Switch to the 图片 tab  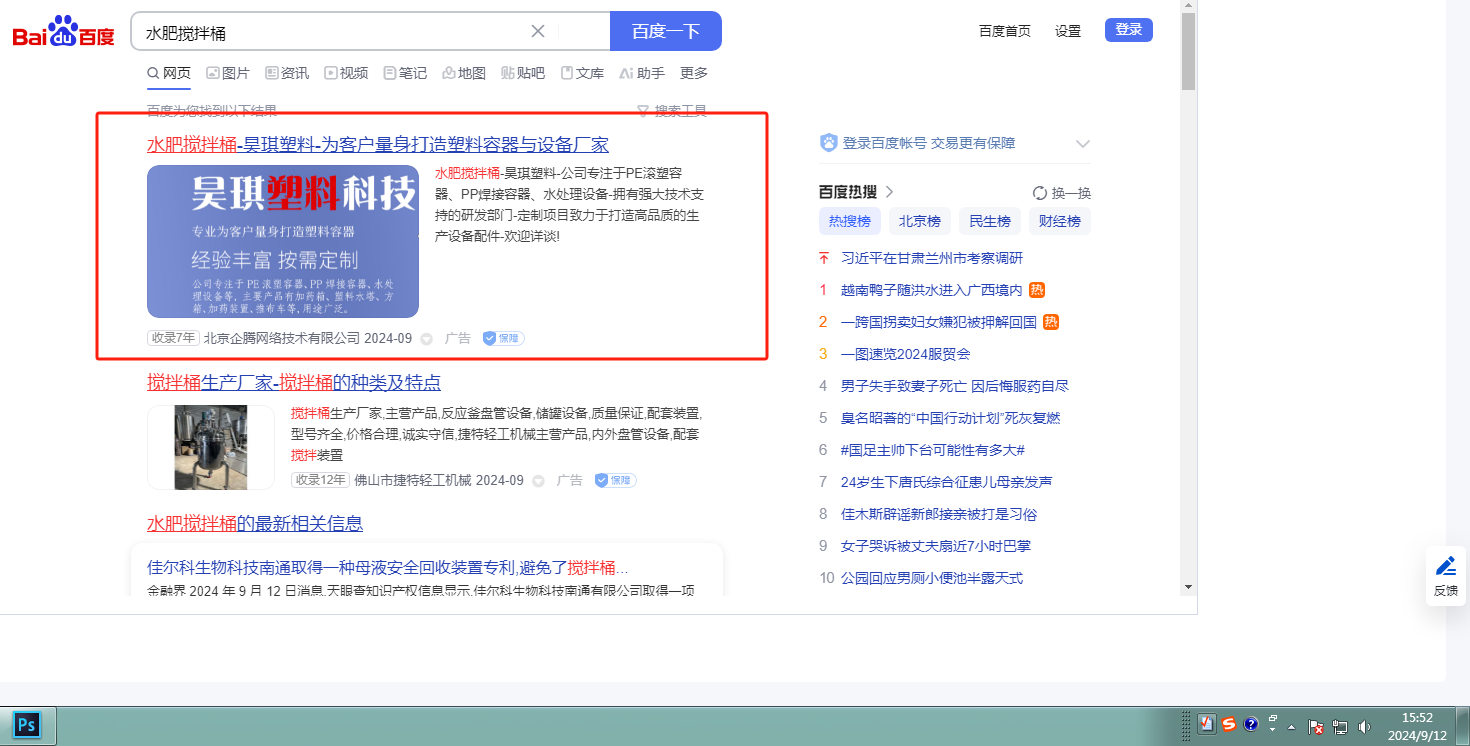pos(228,73)
